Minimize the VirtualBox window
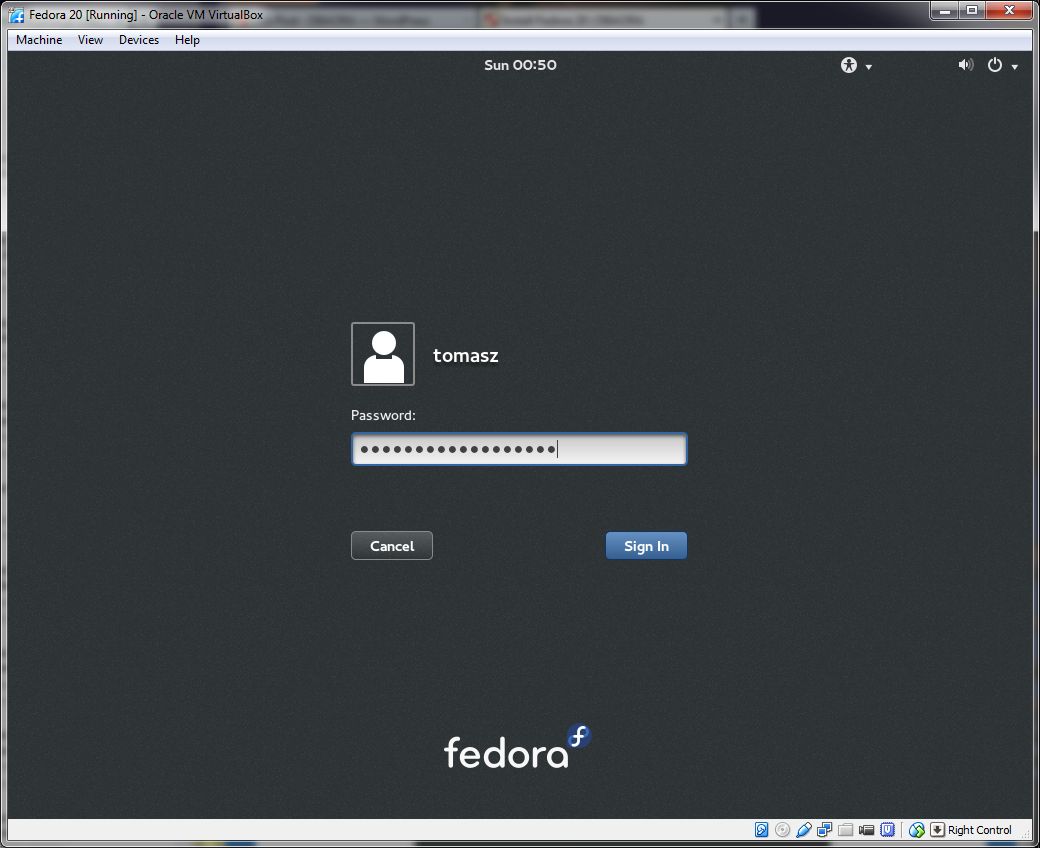The width and height of the screenshot is (1040, 848). click(x=945, y=11)
